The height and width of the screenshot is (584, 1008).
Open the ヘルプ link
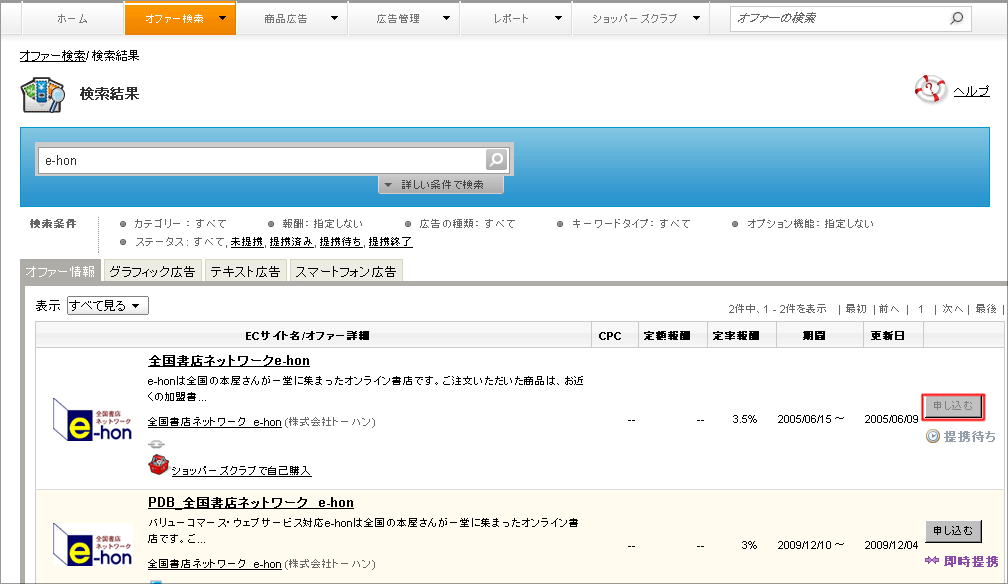coord(971,91)
